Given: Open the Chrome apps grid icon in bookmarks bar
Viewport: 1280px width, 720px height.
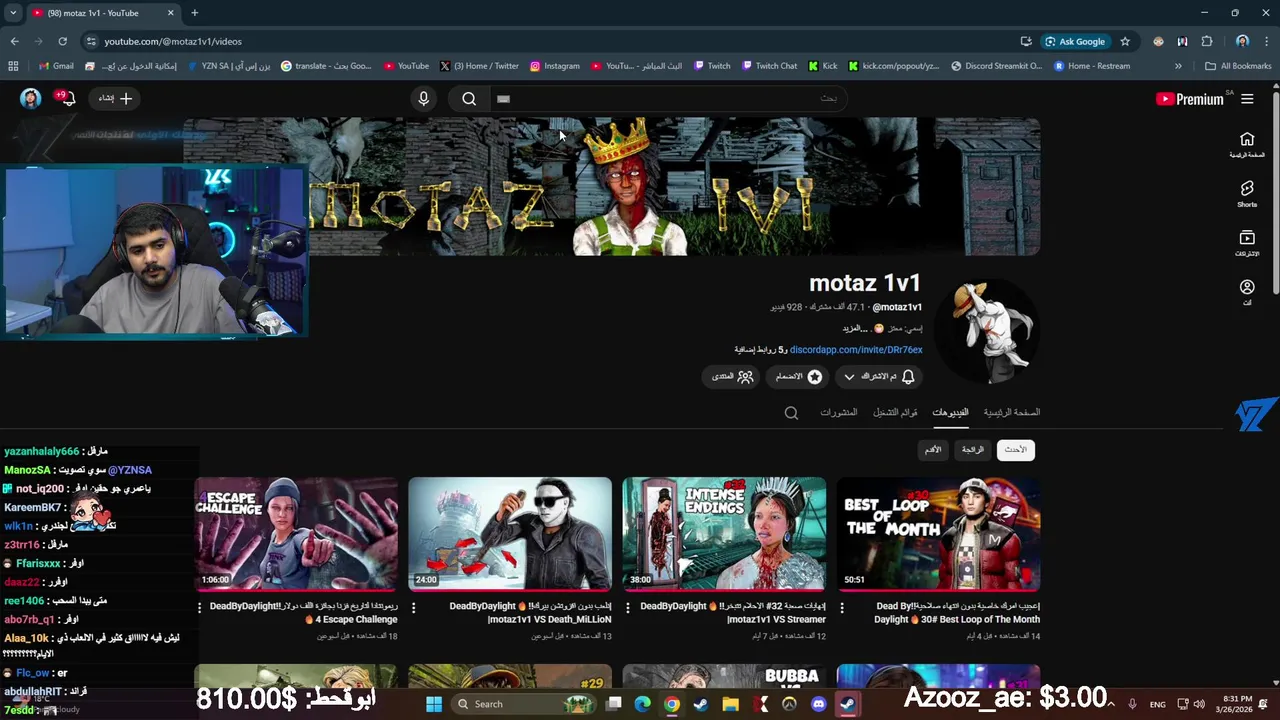Looking at the screenshot, I should [13, 66].
